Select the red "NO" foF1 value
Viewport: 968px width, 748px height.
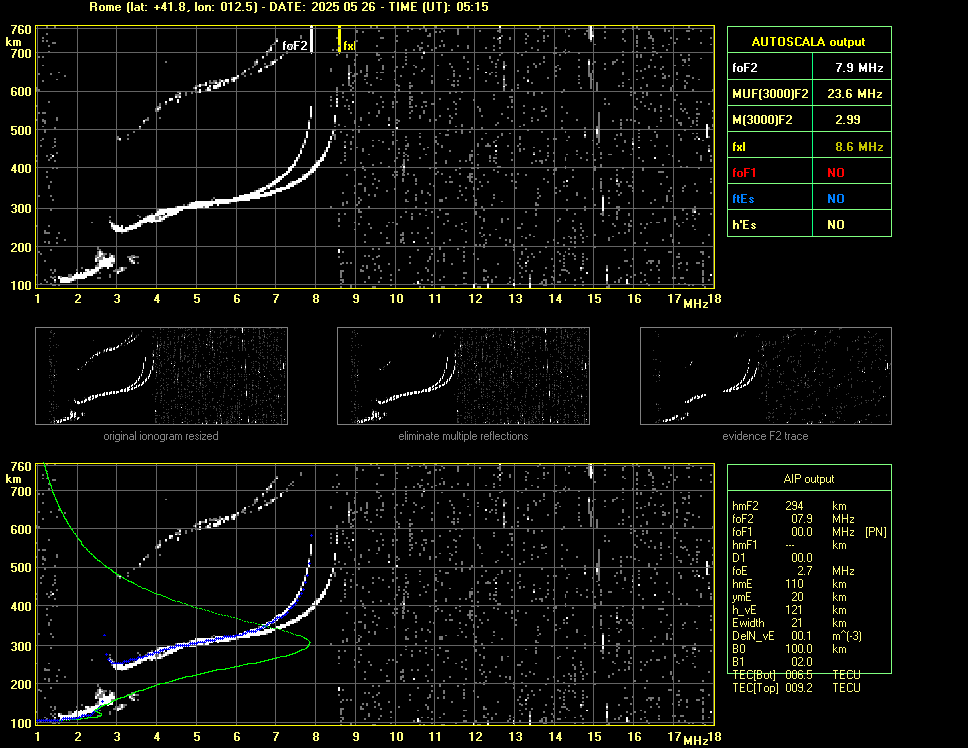[x=836, y=173]
